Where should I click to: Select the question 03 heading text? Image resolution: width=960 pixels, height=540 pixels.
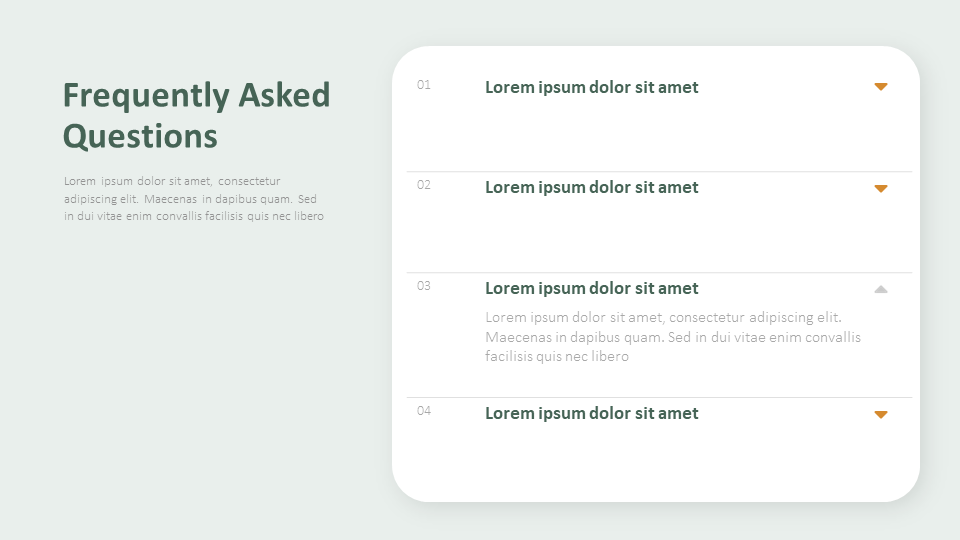point(591,288)
